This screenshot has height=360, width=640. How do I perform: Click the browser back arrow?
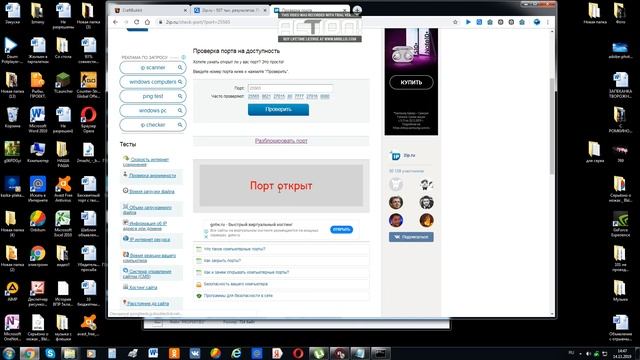[116, 22]
